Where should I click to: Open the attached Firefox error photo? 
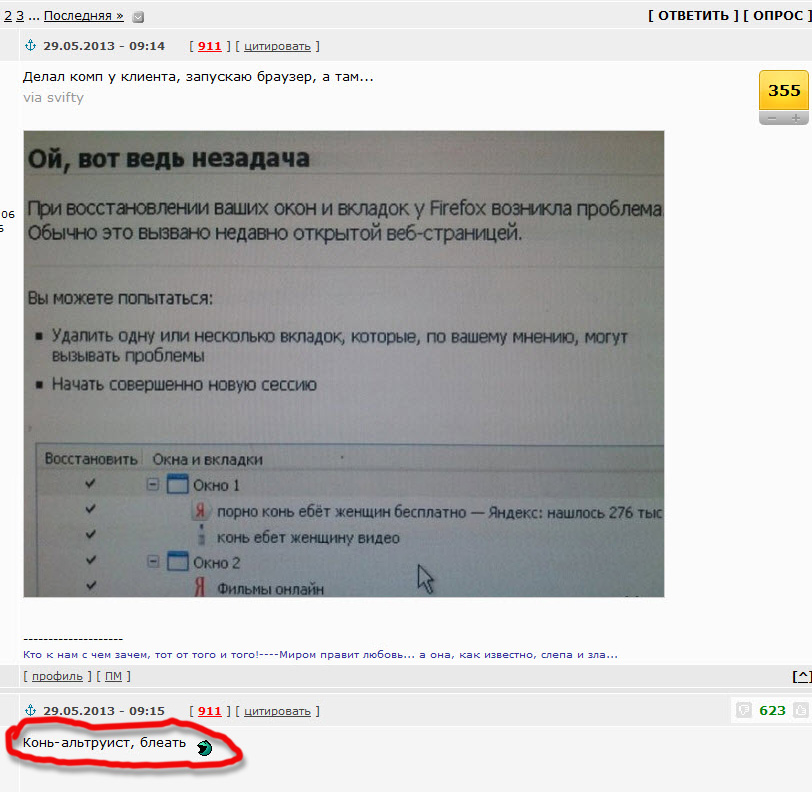coord(343,364)
